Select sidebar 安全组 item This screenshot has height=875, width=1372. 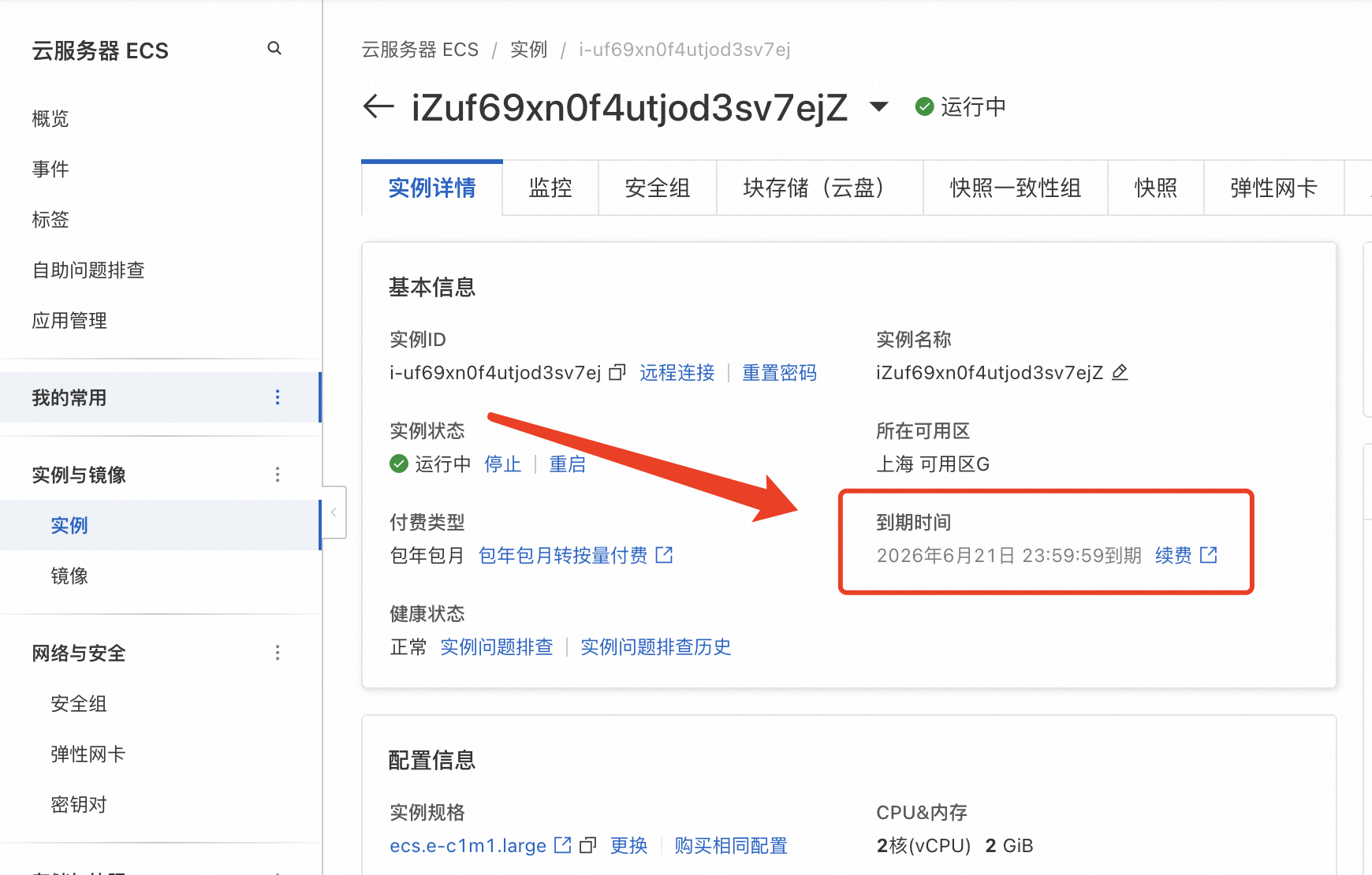coord(79,703)
